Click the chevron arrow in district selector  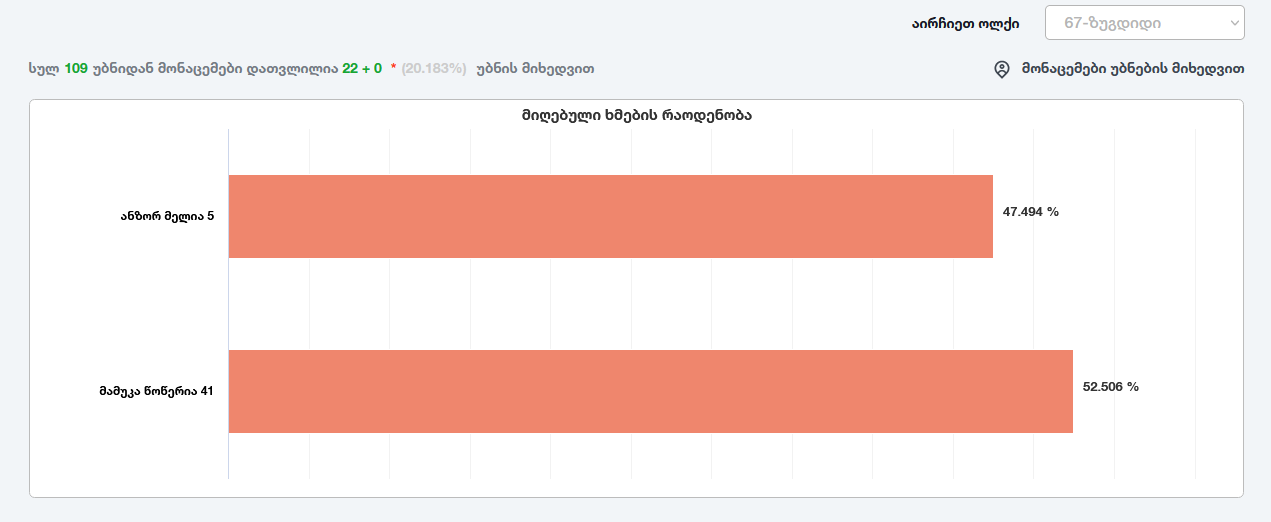pos(1232,23)
